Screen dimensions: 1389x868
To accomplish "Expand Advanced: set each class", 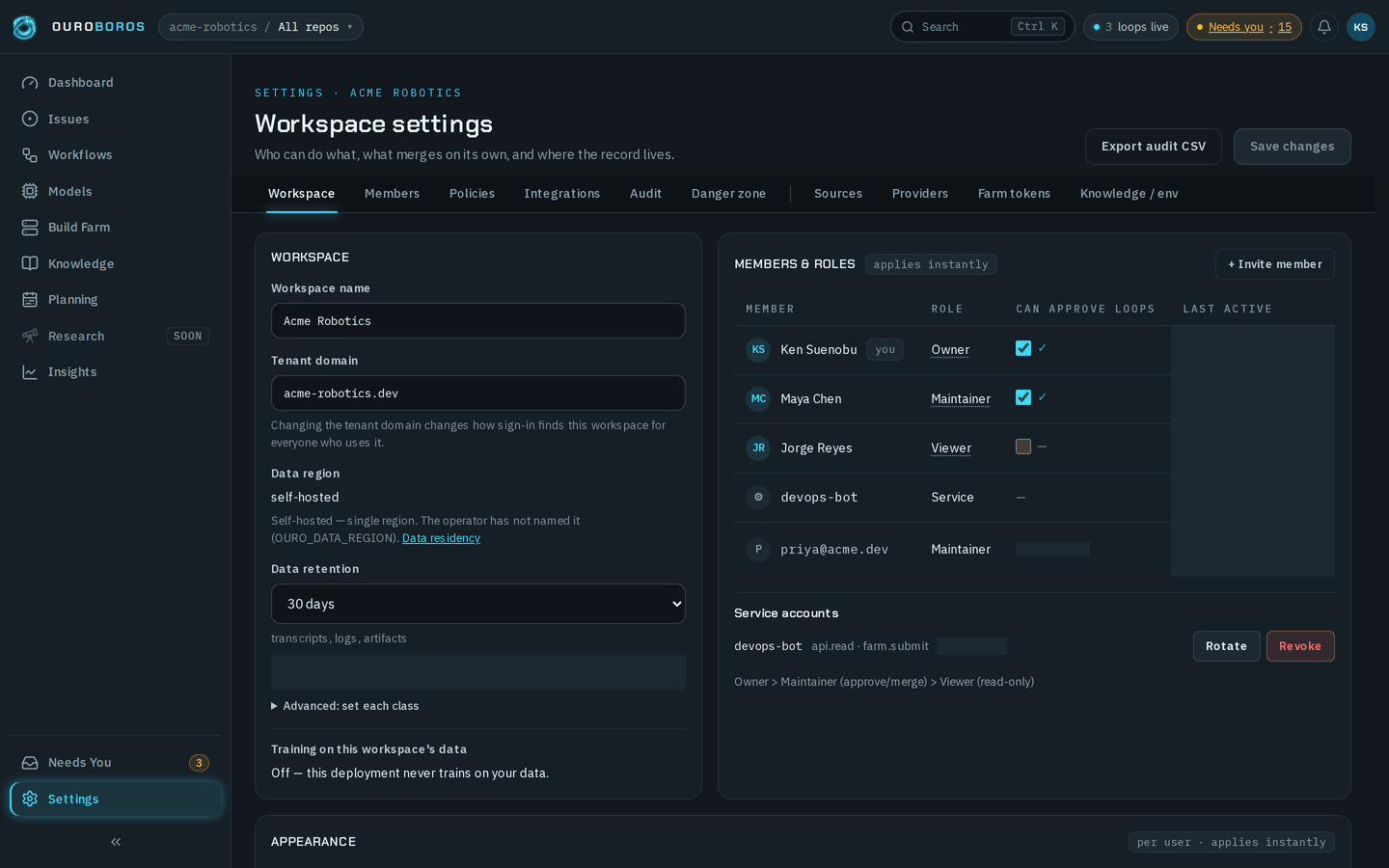I will tap(345, 706).
